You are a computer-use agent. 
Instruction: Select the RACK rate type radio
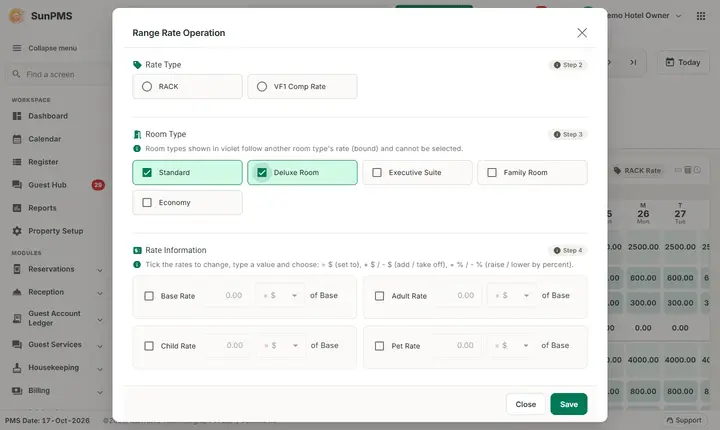(x=147, y=86)
